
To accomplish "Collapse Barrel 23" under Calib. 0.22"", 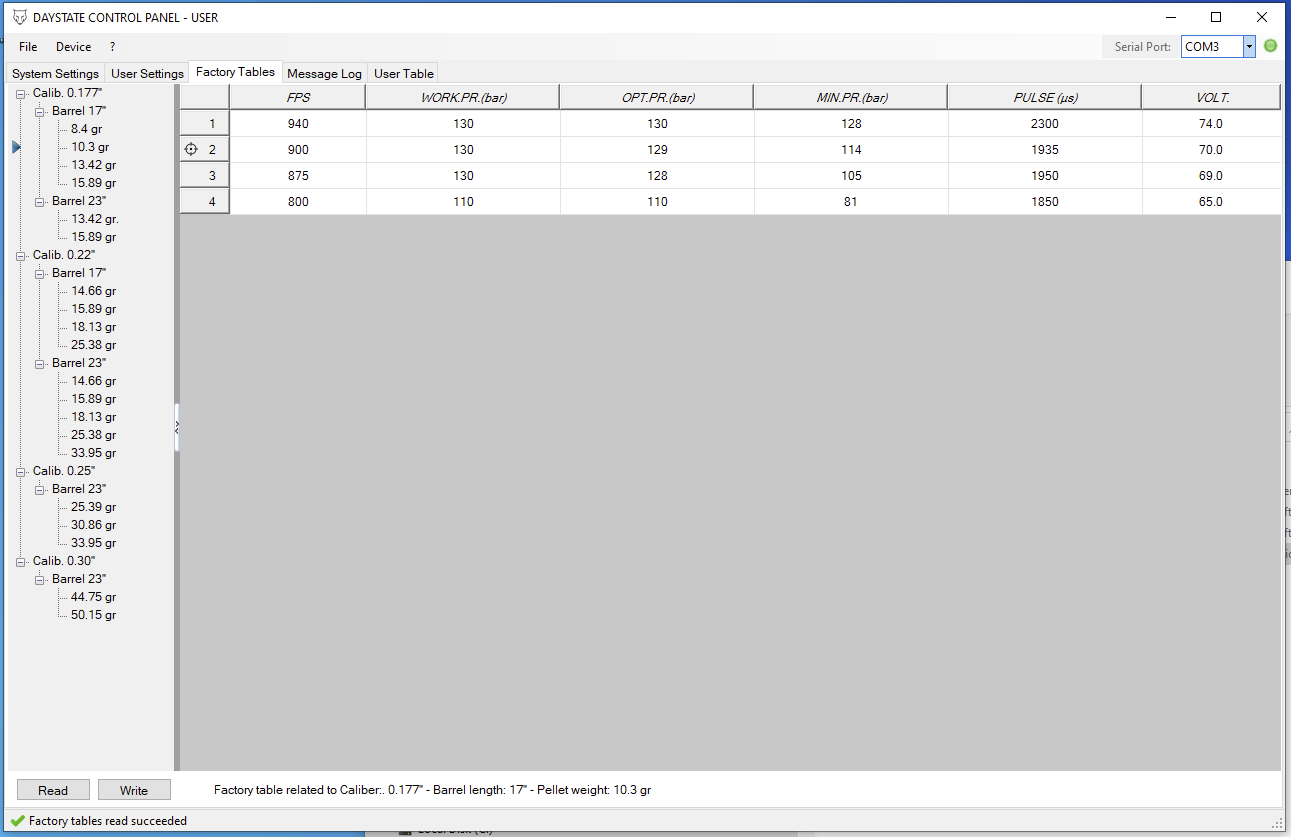I will (40, 363).
